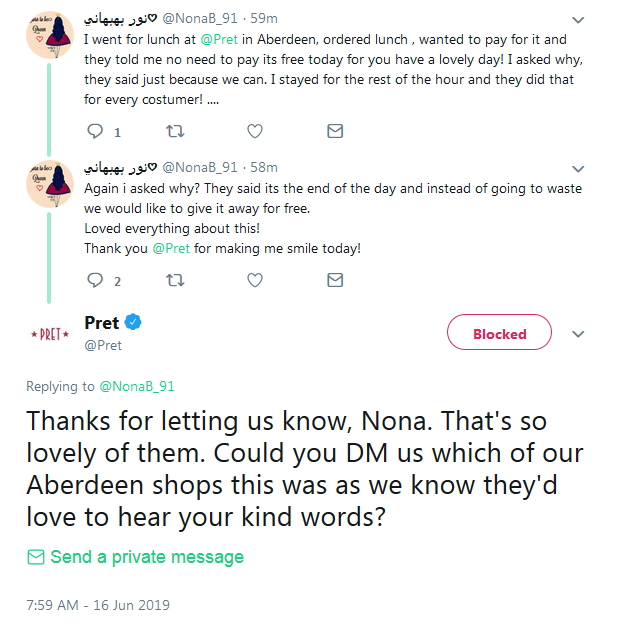Screen dimensions: 621x626
Task: Click the @Pret handle below Pret name
Action: click(103, 345)
